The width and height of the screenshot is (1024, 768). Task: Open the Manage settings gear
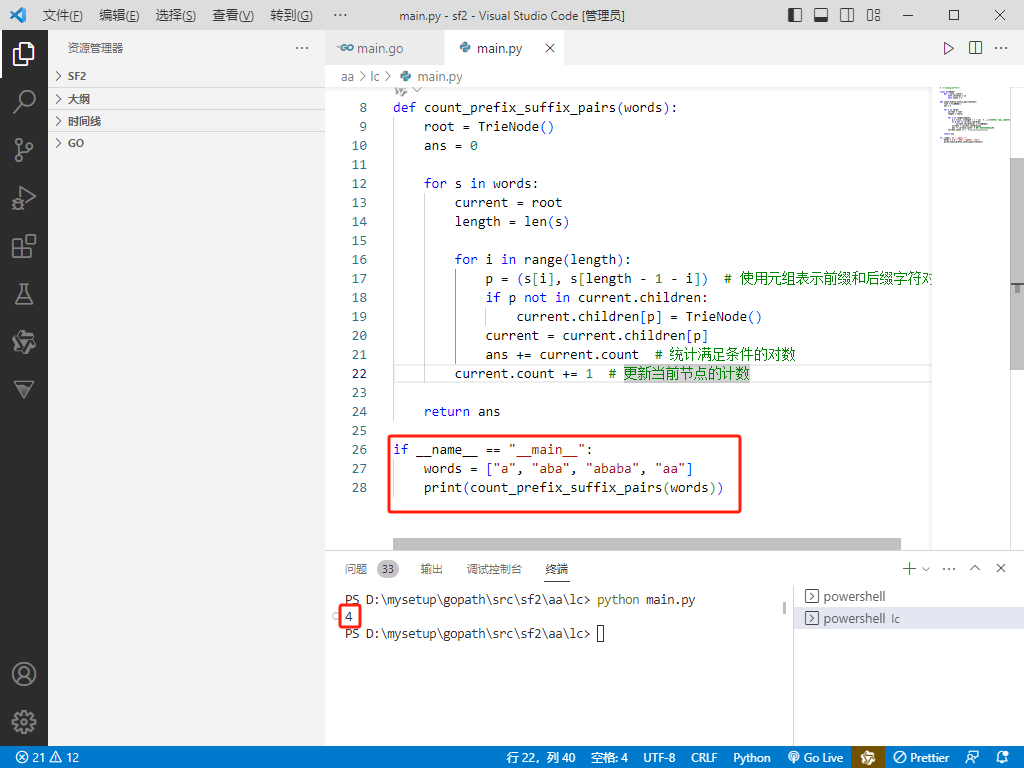point(24,722)
